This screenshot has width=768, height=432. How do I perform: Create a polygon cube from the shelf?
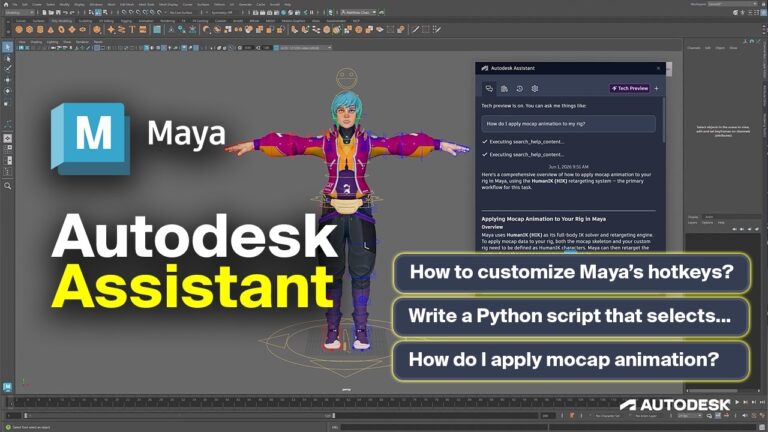coord(29,29)
